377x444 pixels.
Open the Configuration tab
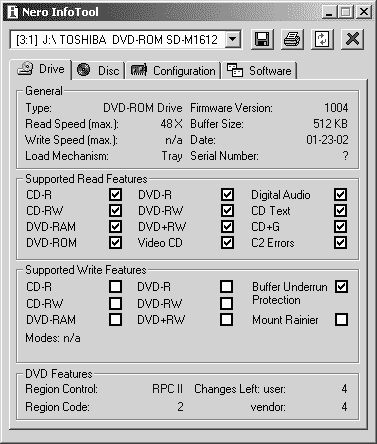[x=173, y=70]
